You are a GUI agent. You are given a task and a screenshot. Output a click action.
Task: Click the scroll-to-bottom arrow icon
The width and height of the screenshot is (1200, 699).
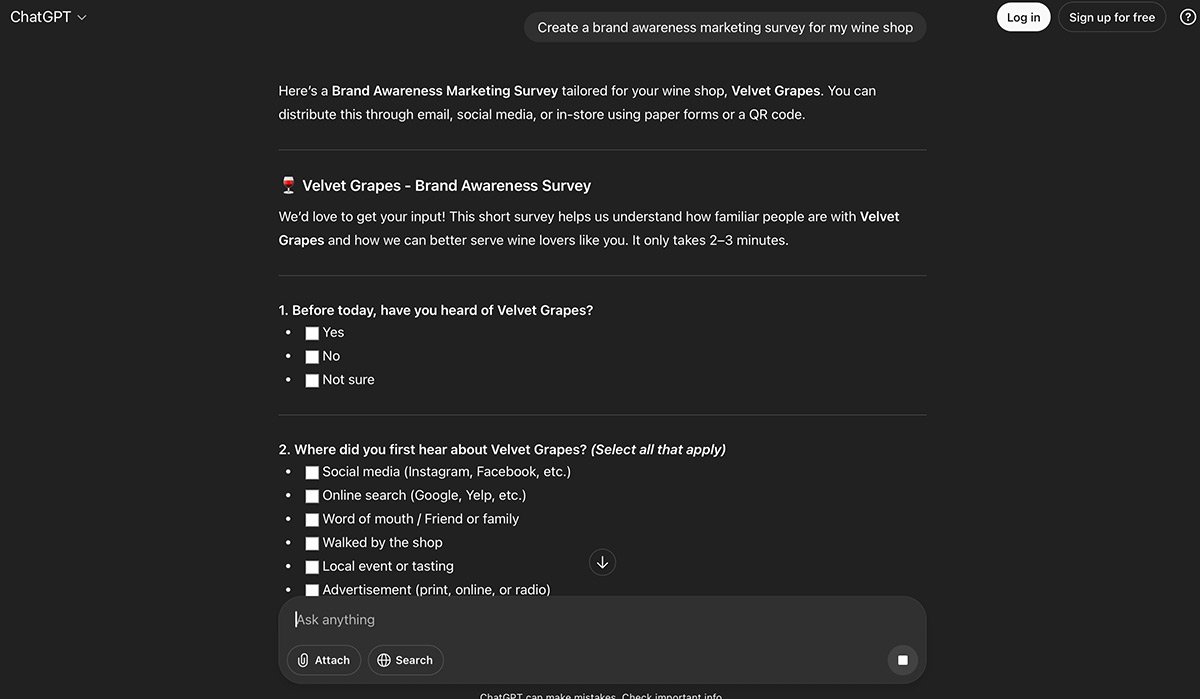tap(602, 562)
